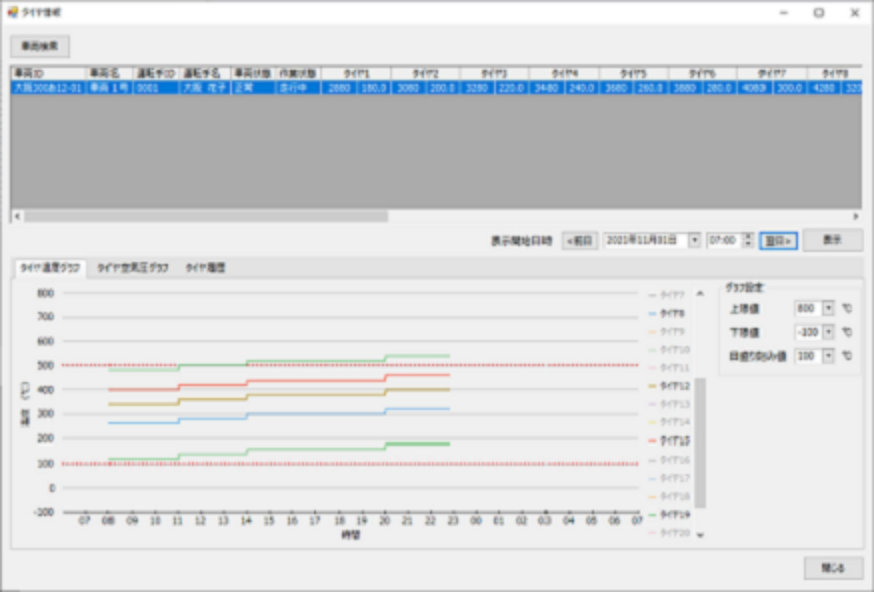Select the 車両1号 vehicle name cell
Screen dimensions: 874x592
point(109,88)
